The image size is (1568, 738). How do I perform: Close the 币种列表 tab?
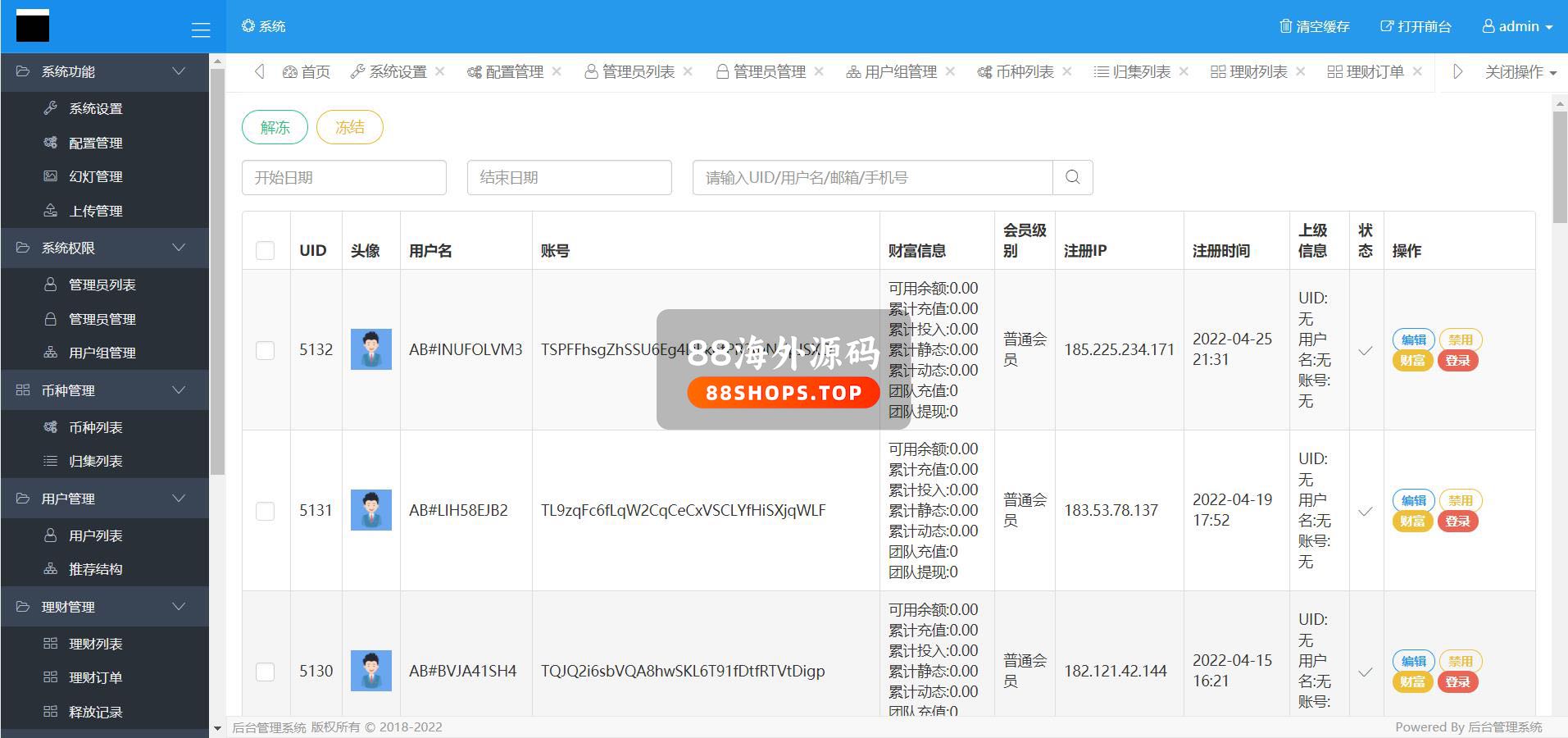[x=1067, y=71]
